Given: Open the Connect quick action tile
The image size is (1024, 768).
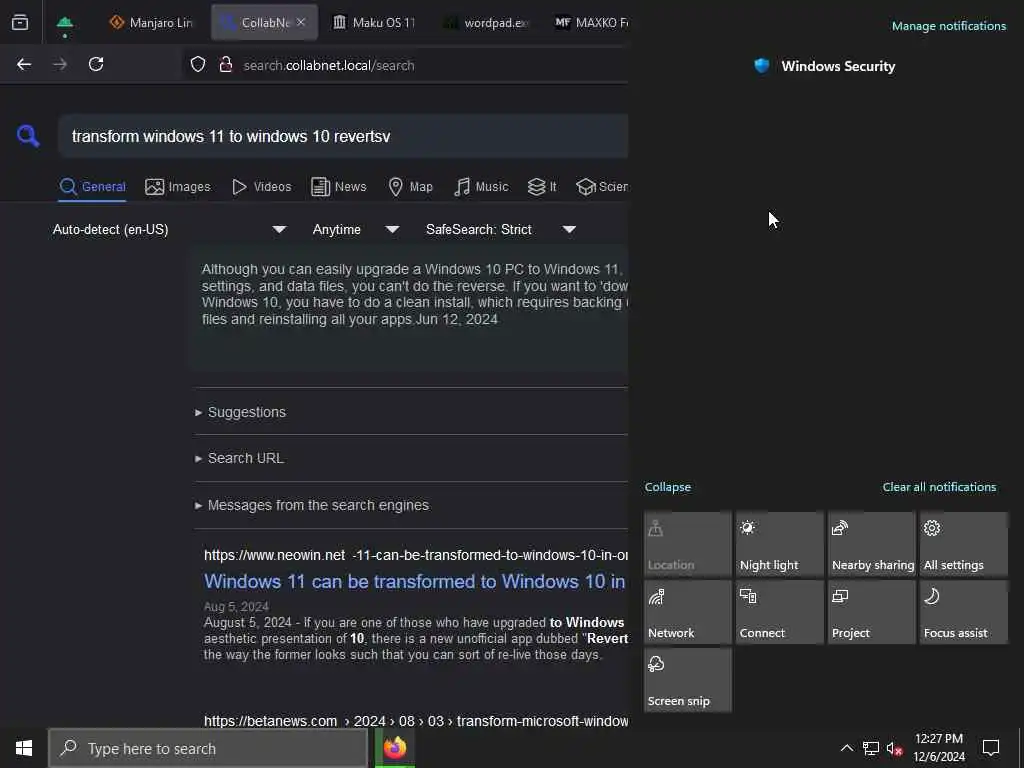Looking at the screenshot, I should pos(780,612).
